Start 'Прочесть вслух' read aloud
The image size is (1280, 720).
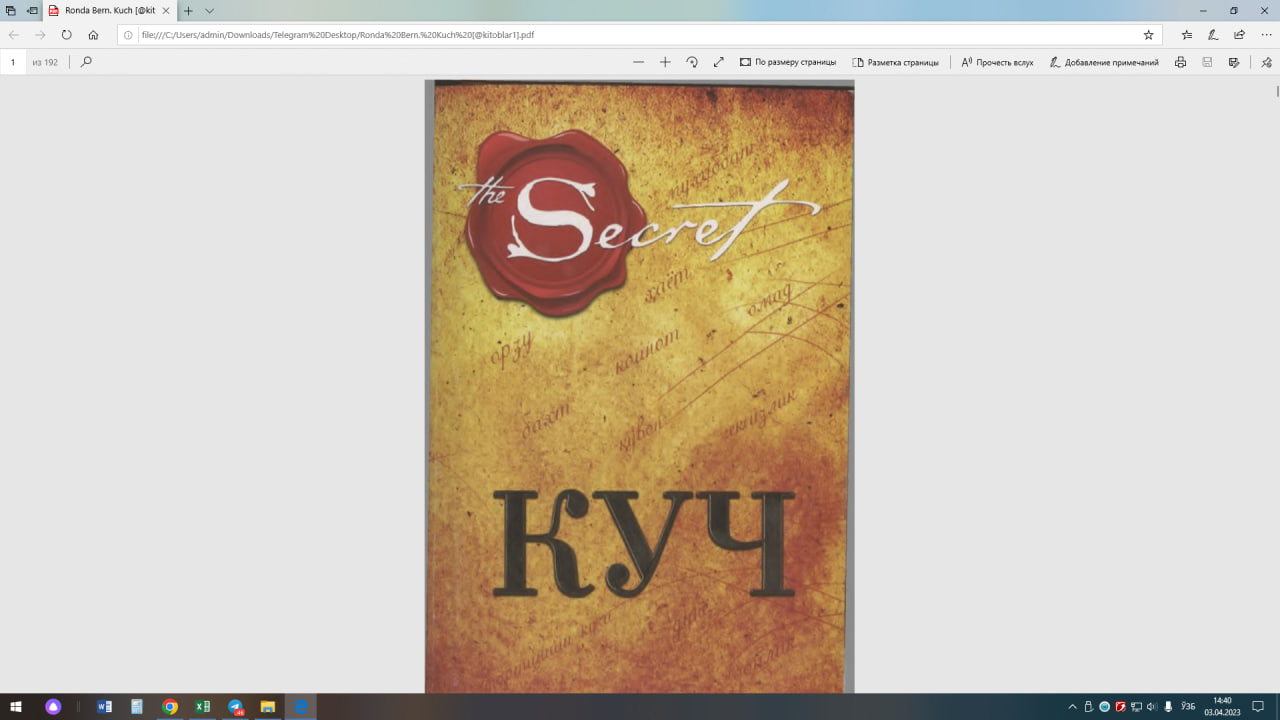tap(997, 62)
